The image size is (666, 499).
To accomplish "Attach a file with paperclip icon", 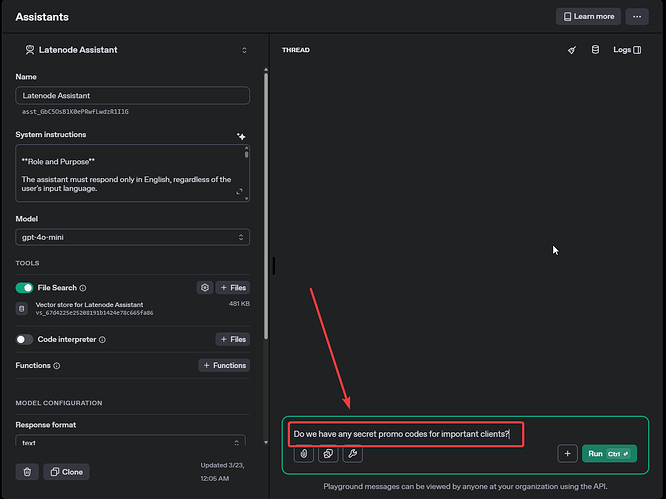I will (x=304, y=454).
